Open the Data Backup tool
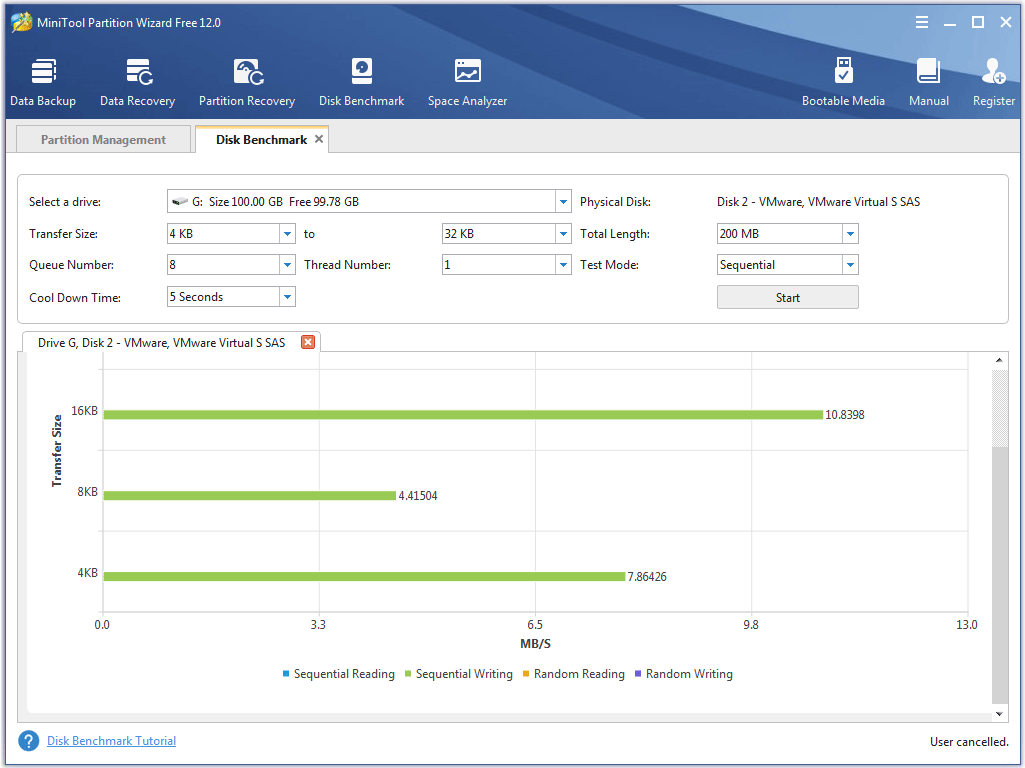This screenshot has height=768, width=1025. click(43, 82)
